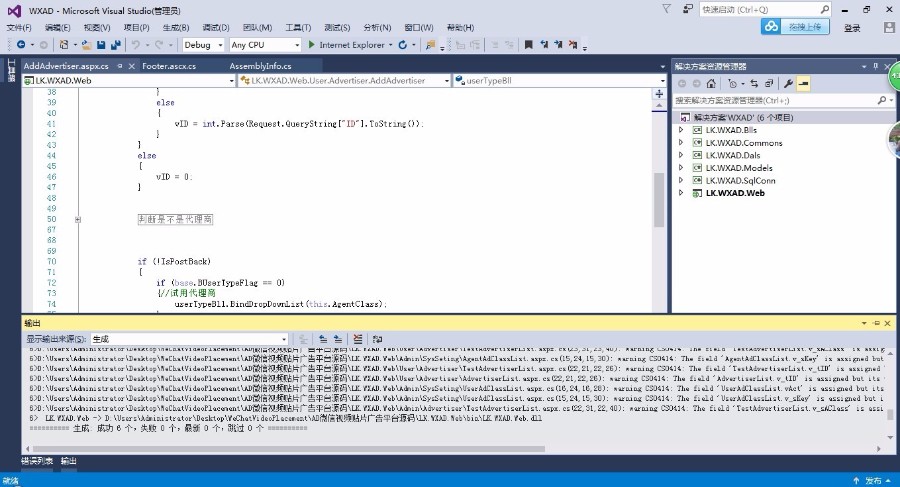The height and width of the screenshot is (487, 900).
Task: Click the Undo arrow icon
Action: [135, 45]
